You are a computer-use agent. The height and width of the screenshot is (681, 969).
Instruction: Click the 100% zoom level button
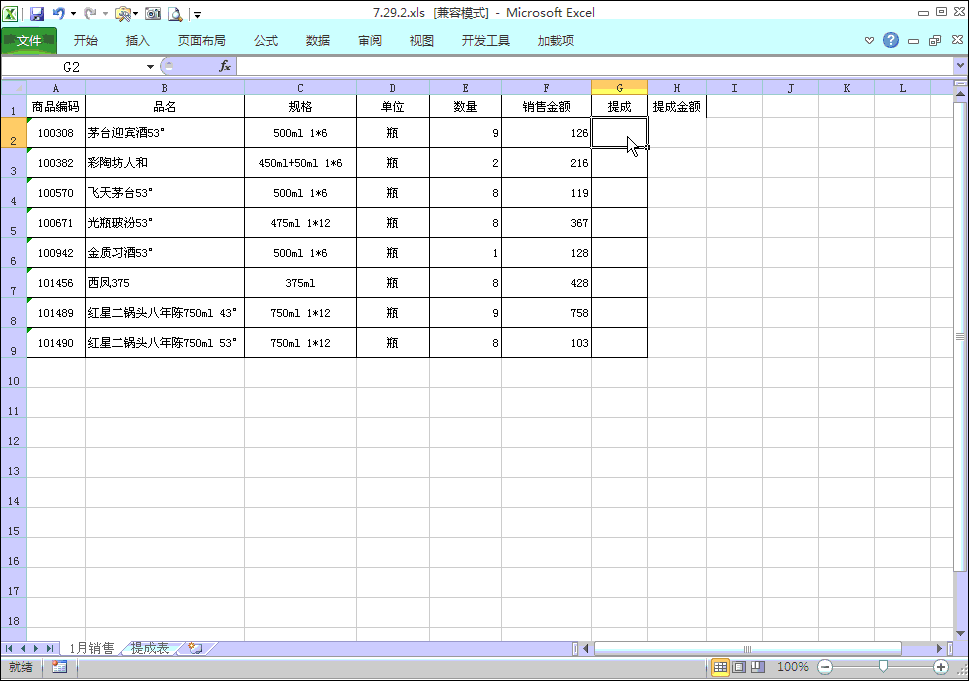point(793,666)
